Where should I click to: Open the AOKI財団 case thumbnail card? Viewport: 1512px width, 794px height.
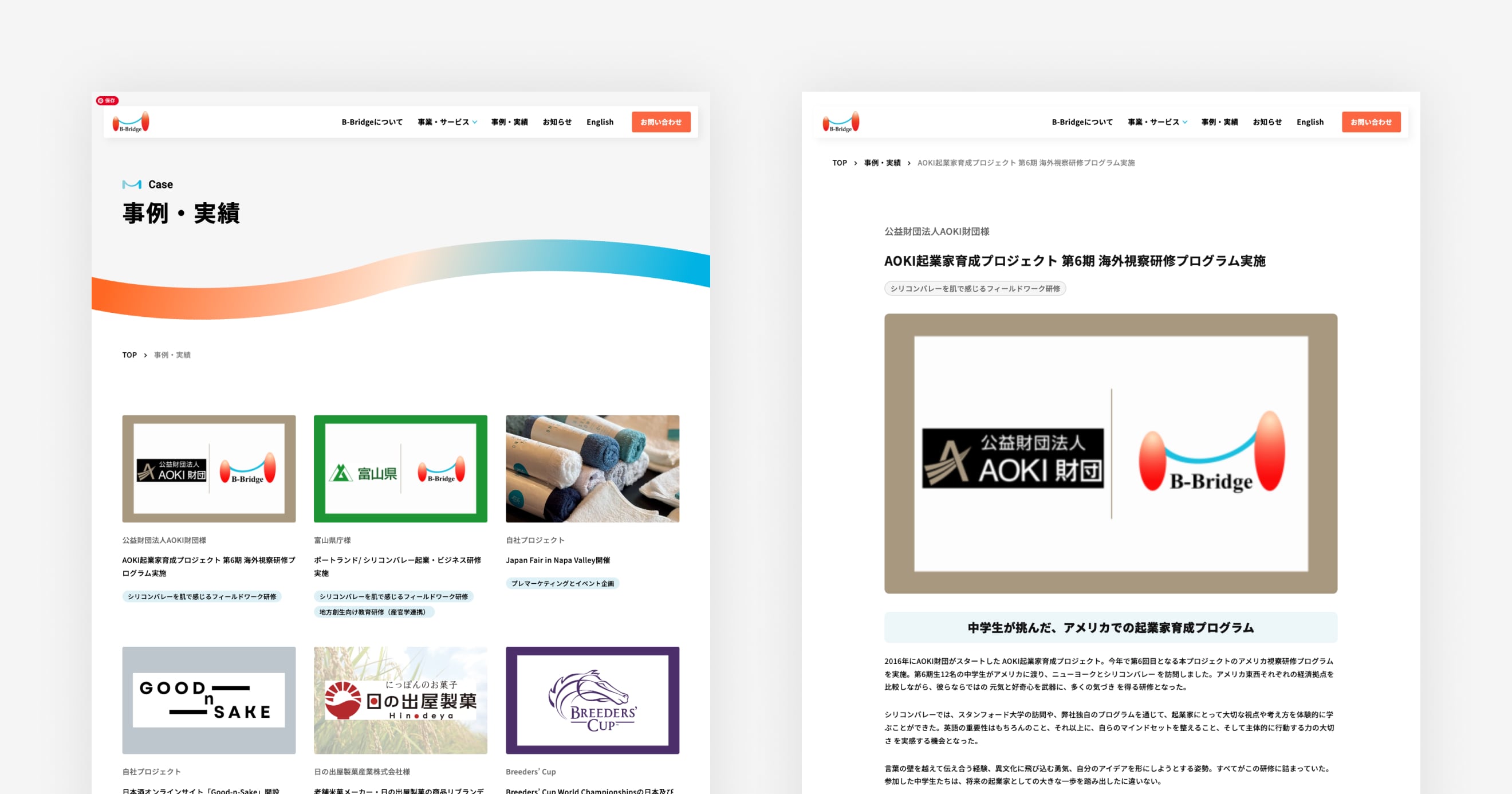209,469
